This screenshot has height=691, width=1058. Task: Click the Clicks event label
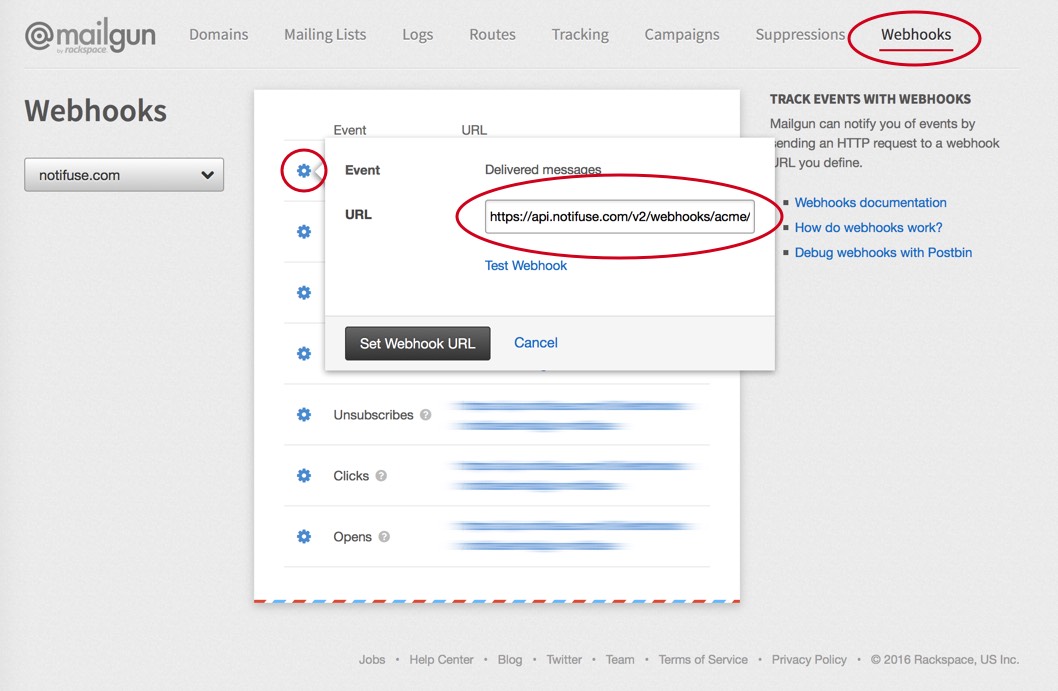(351, 476)
